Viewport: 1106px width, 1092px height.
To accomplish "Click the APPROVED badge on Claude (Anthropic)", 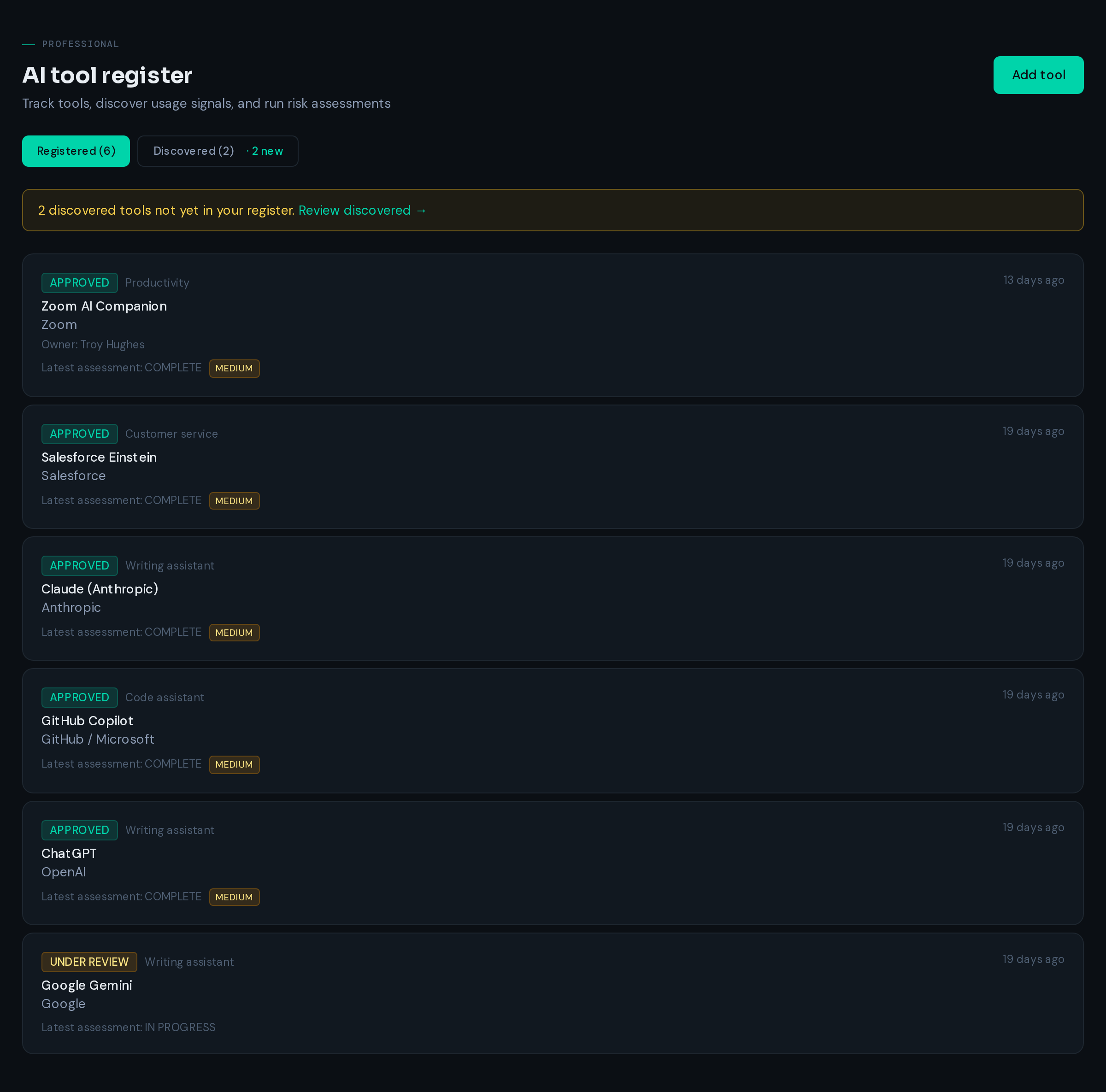I will [80, 565].
